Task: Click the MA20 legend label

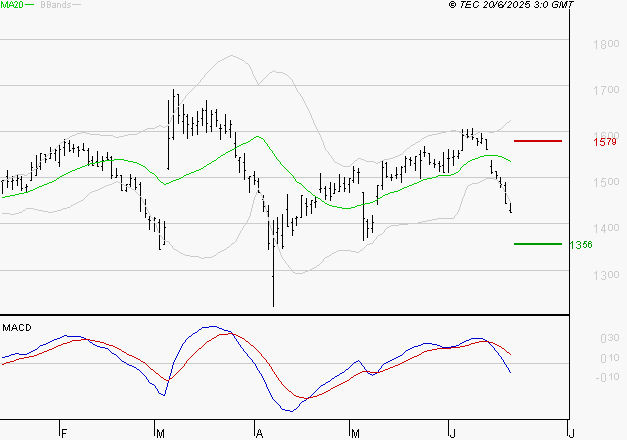Action: point(12,5)
